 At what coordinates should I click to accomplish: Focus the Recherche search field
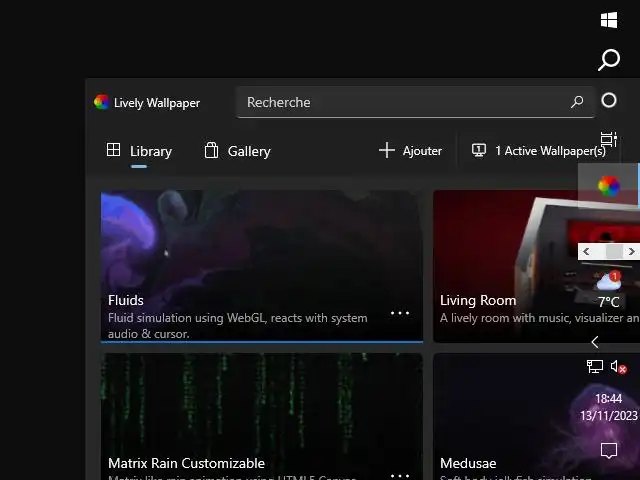point(415,102)
